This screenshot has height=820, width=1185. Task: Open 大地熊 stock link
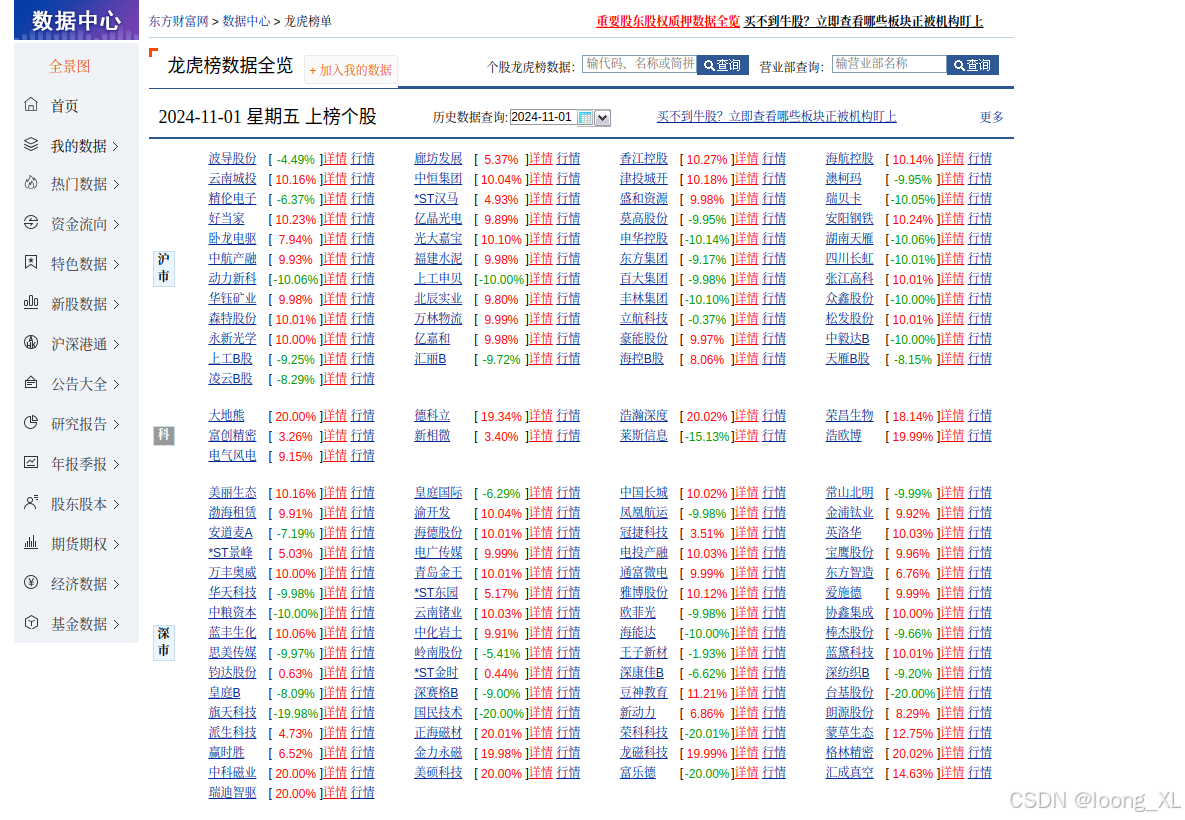click(227, 416)
